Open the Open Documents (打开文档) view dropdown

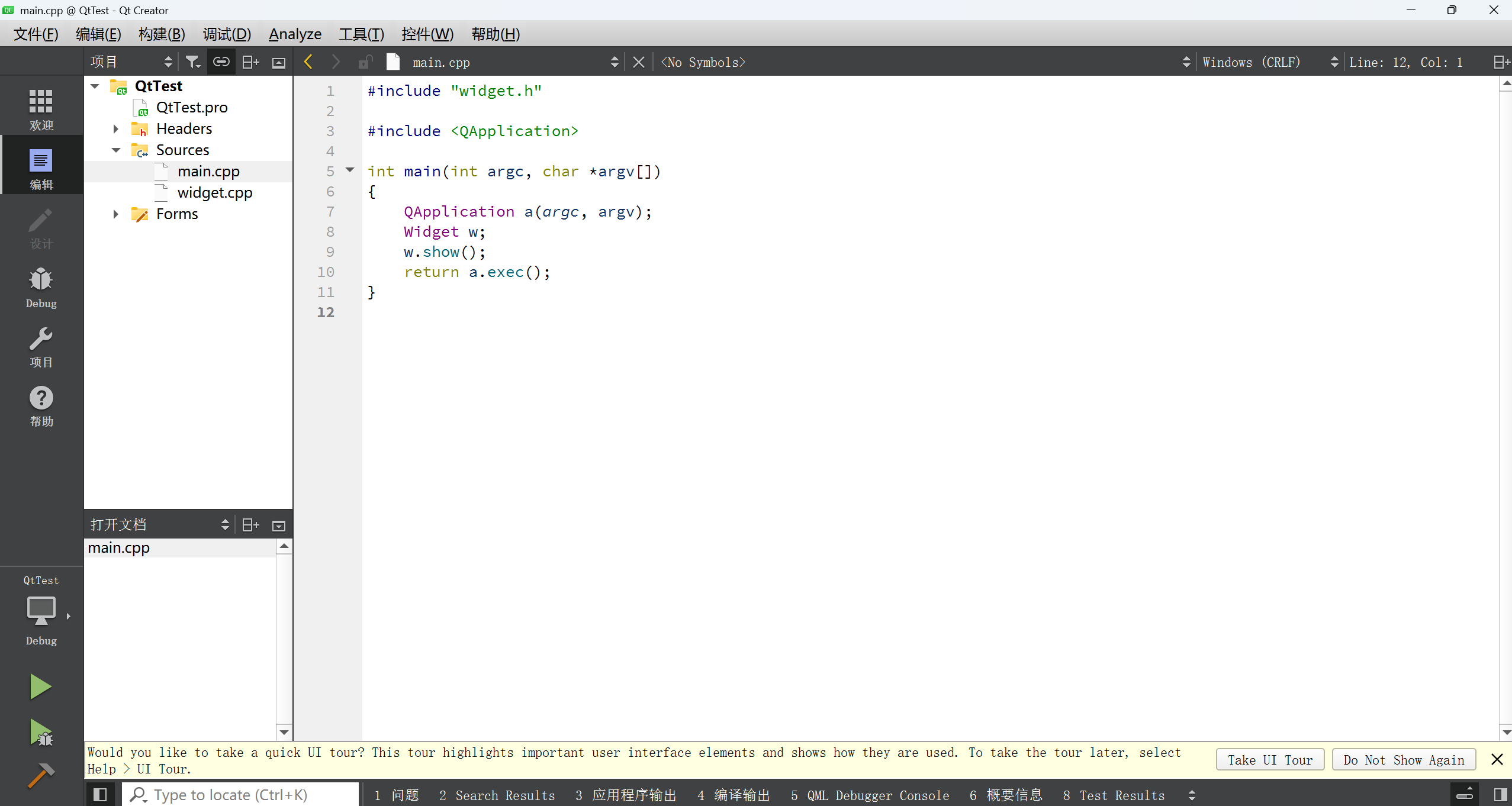pos(159,525)
